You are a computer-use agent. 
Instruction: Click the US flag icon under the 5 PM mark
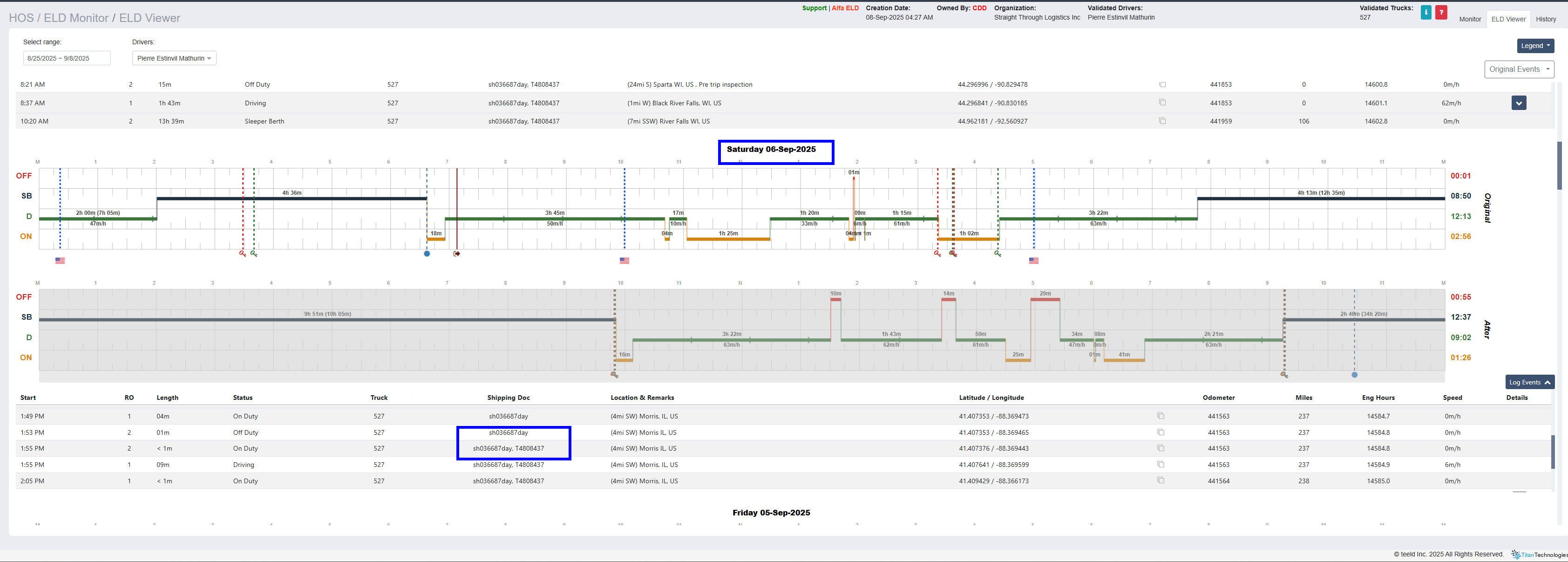(1033, 260)
